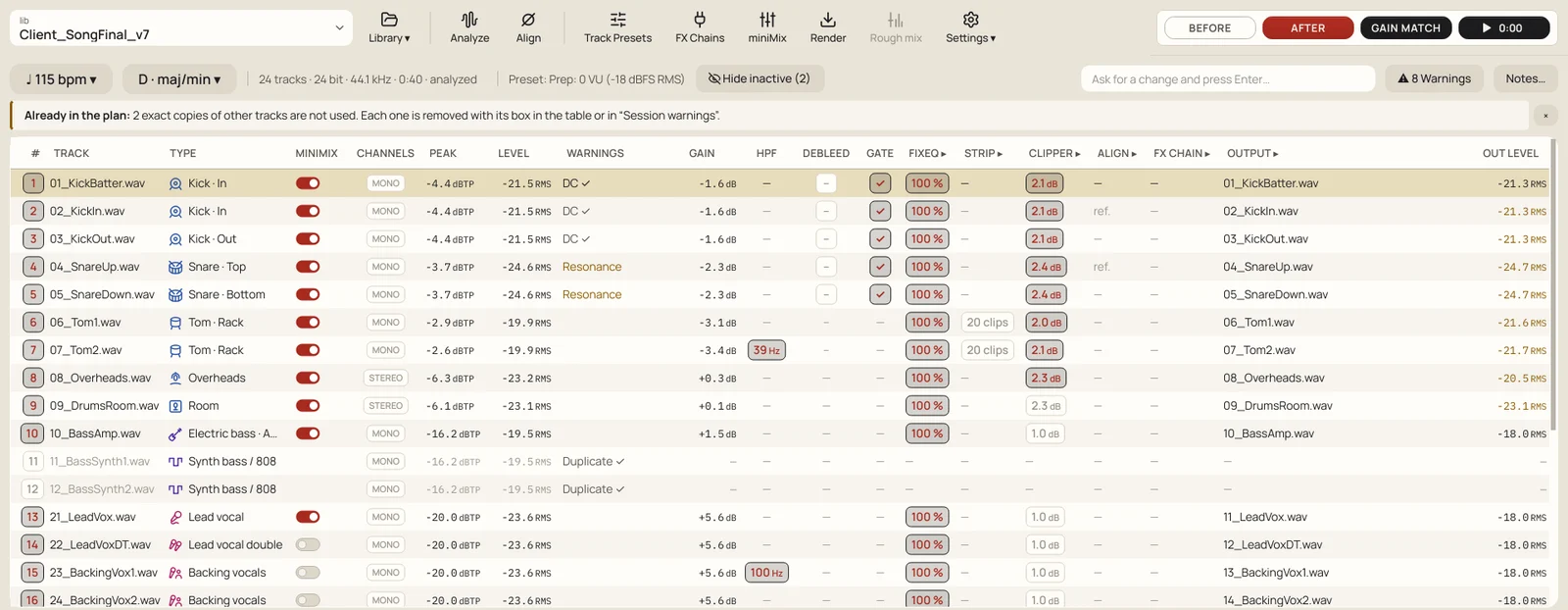
Task: Click tom icon on 07_Tom2.wav row
Action: coord(175,350)
